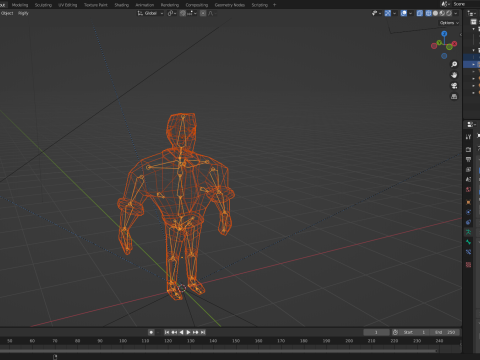Open the Rigify menu in viewport header
The image size is (480, 360).
click(x=23, y=13)
